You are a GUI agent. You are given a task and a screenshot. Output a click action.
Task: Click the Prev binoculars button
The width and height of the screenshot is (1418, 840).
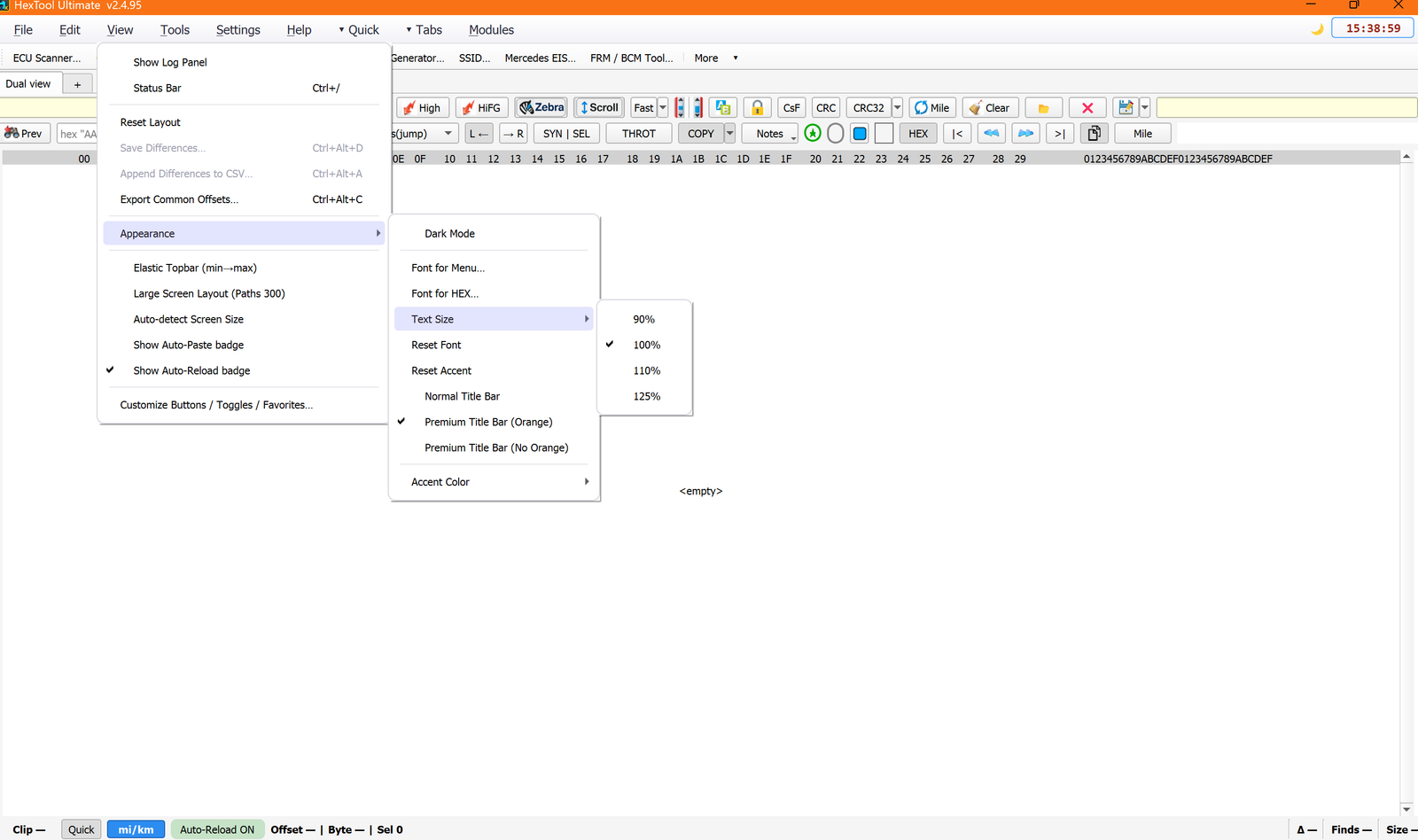click(25, 134)
